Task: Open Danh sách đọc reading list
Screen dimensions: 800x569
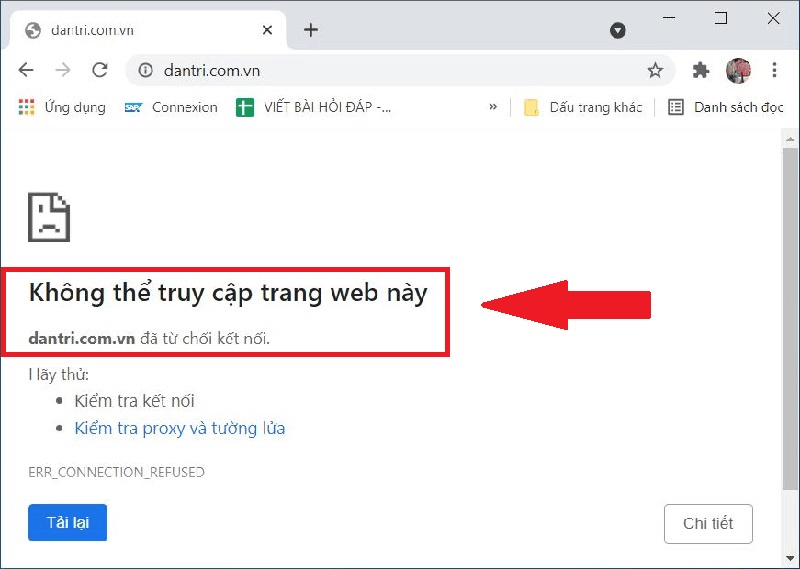Action: click(x=726, y=107)
